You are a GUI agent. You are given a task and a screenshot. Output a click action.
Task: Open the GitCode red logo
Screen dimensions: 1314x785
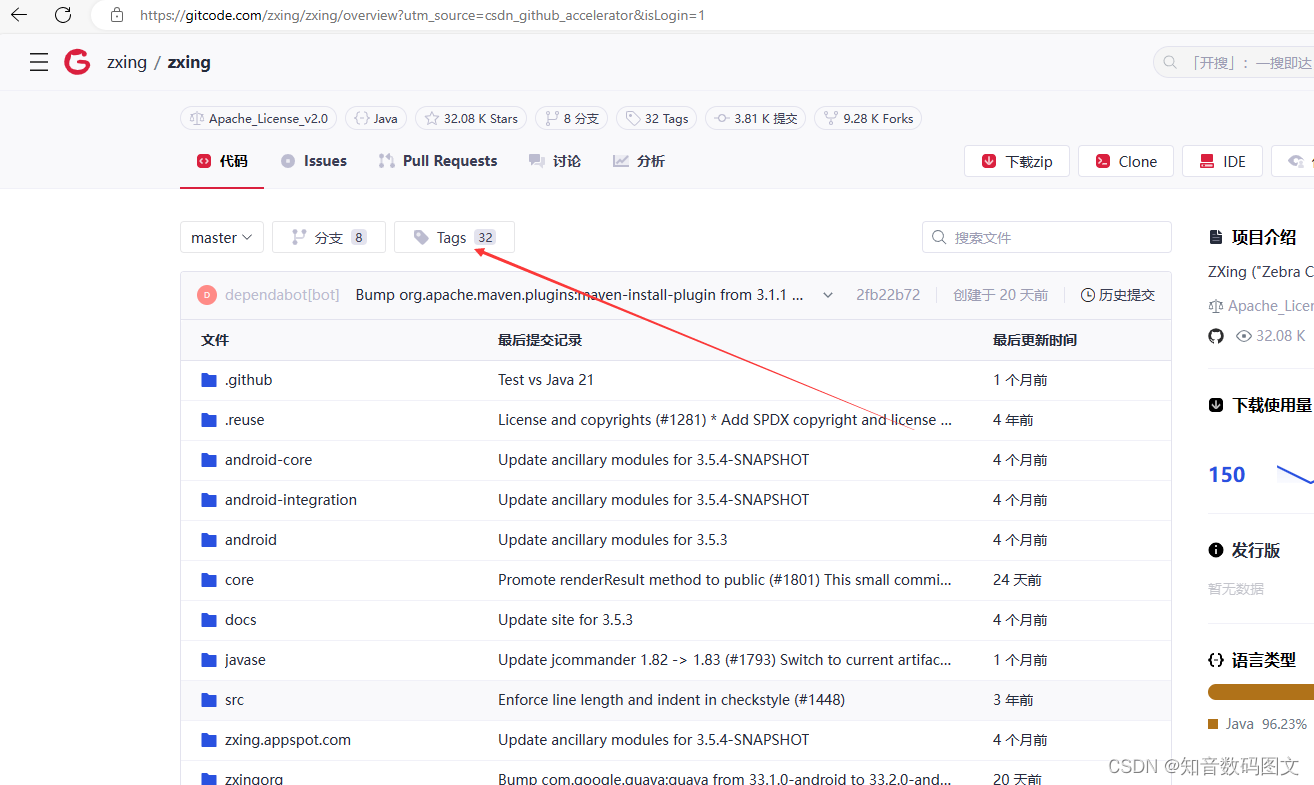pos(77,62)
